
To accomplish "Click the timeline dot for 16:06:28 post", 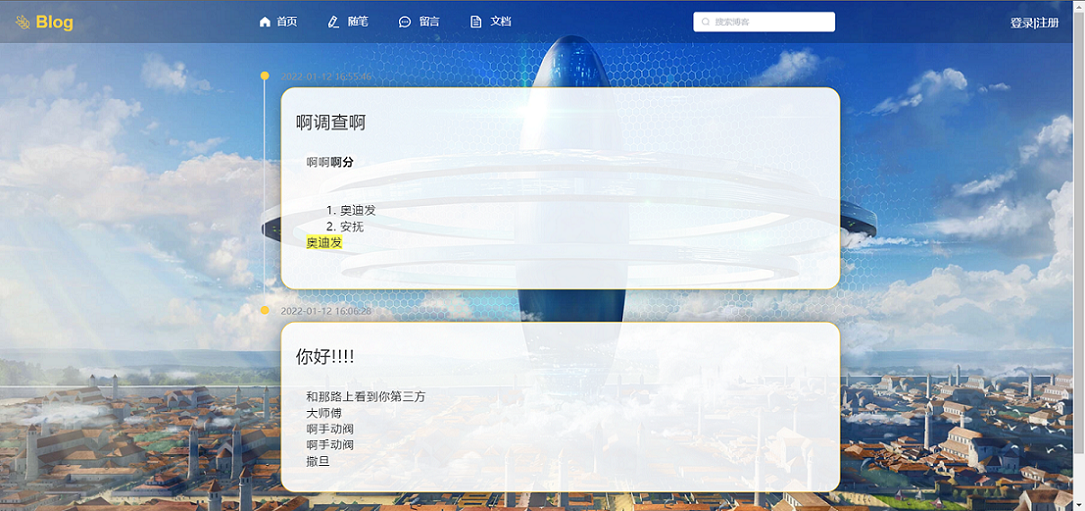I will 265,311.
